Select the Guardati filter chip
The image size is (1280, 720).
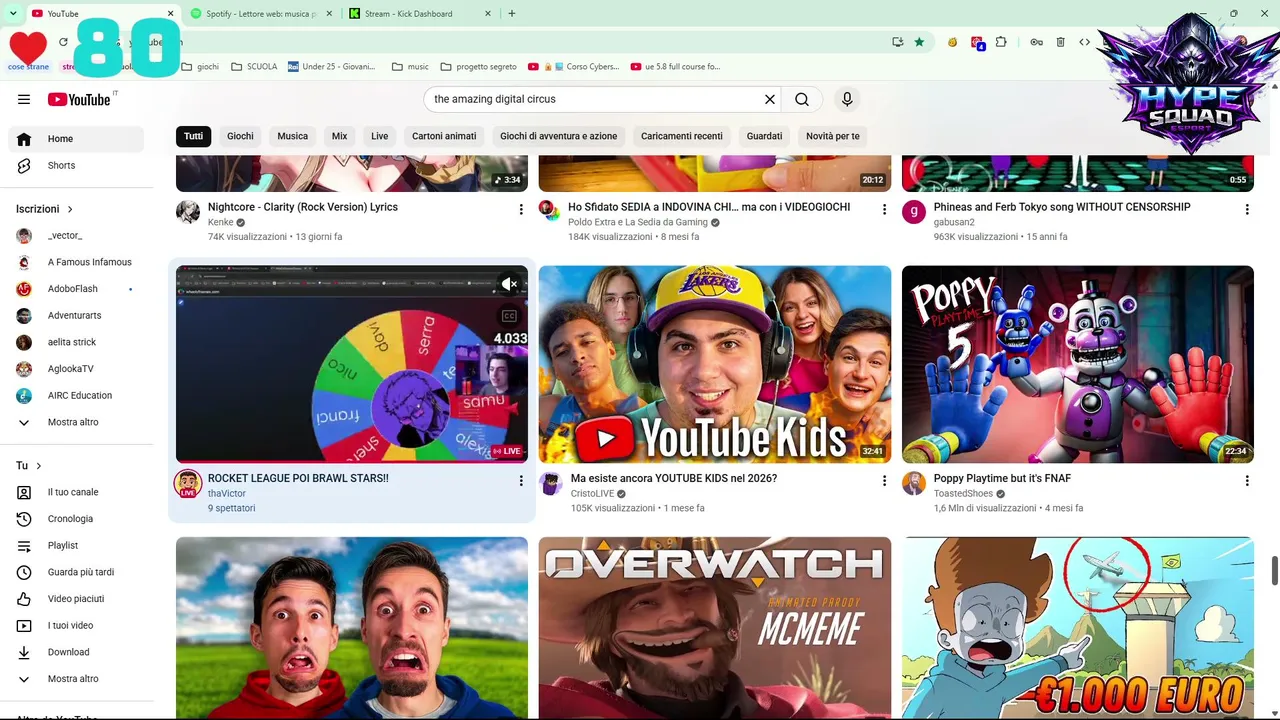point(764,136)
